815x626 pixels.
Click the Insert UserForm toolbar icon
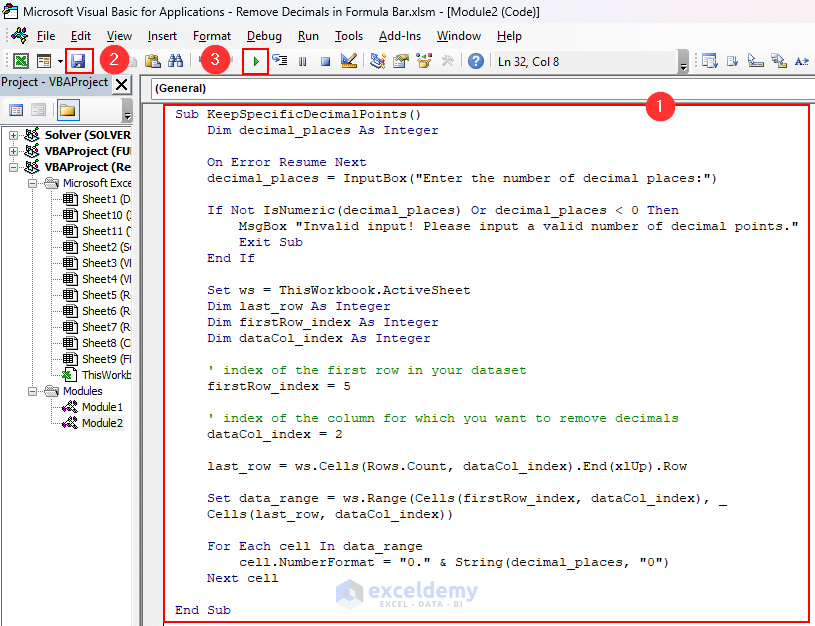44,61
